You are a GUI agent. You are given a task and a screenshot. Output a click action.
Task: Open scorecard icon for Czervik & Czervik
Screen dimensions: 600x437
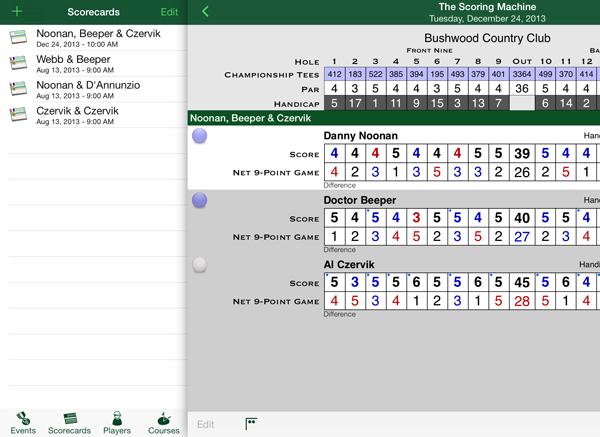point(18,114)
